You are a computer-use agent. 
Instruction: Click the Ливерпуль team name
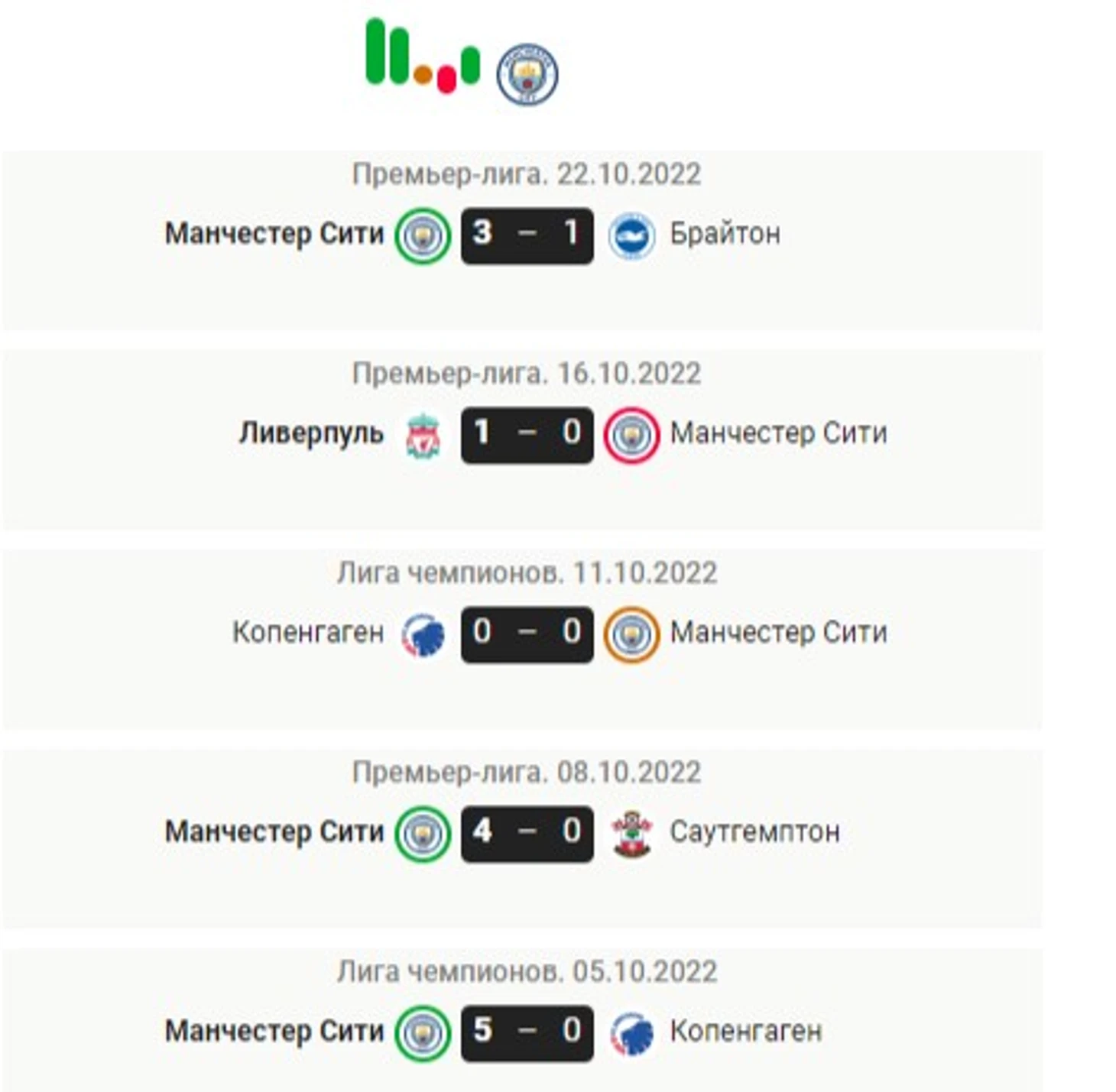[311, 433]
